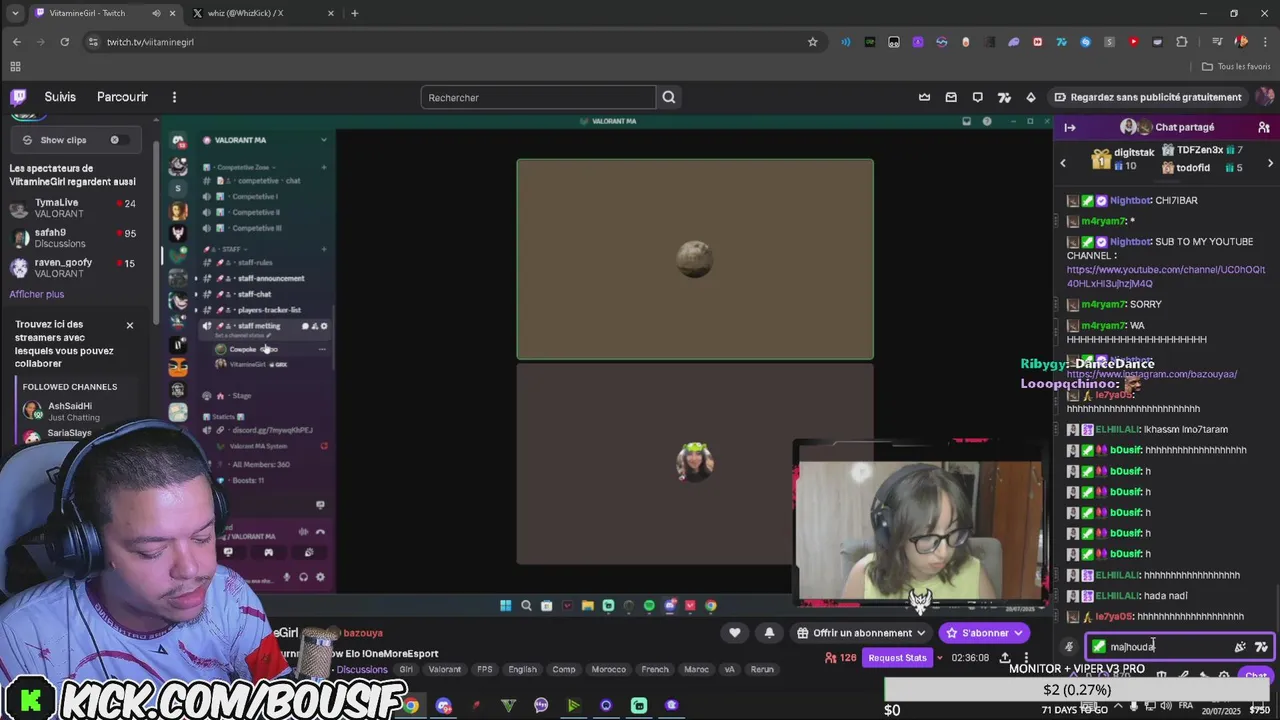
Task: Close the collaborate streamers notice
Action: (129, 325)
